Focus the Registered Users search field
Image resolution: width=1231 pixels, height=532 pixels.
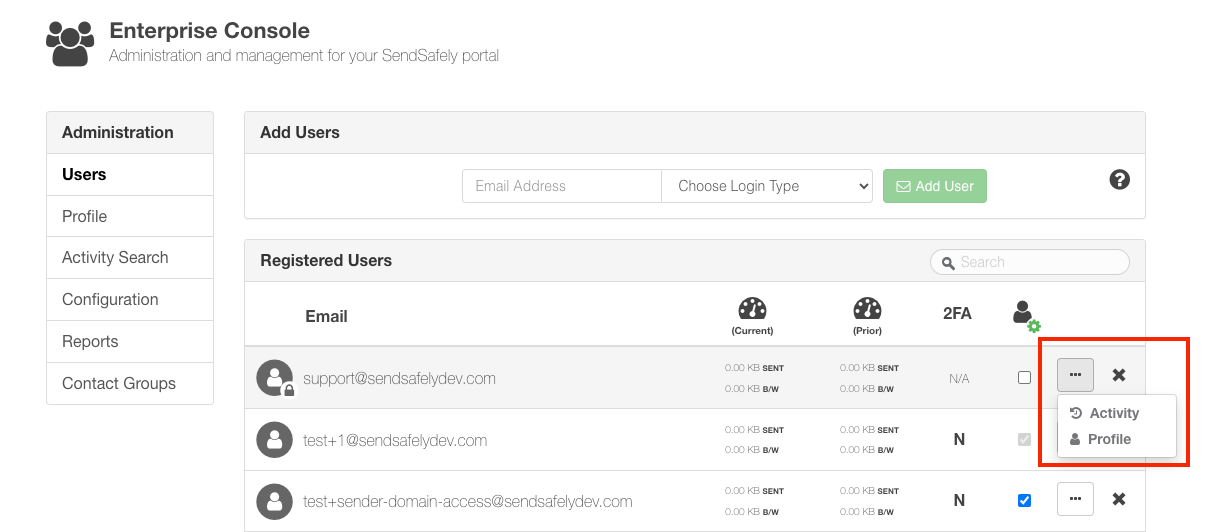click(1030, 262)
